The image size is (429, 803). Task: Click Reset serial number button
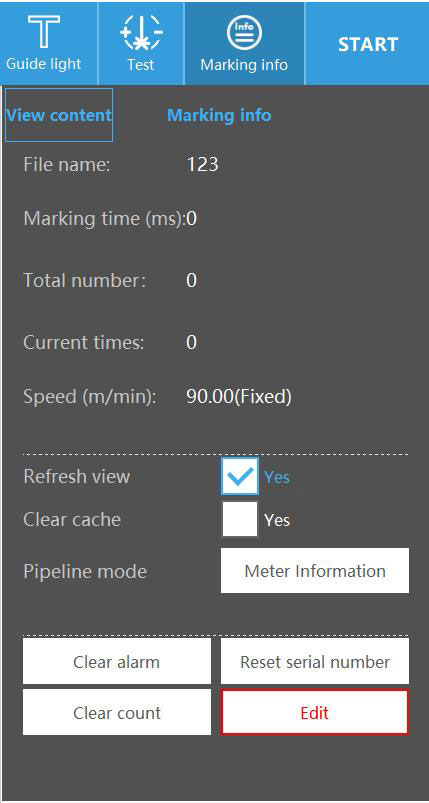tap(315, 661)
